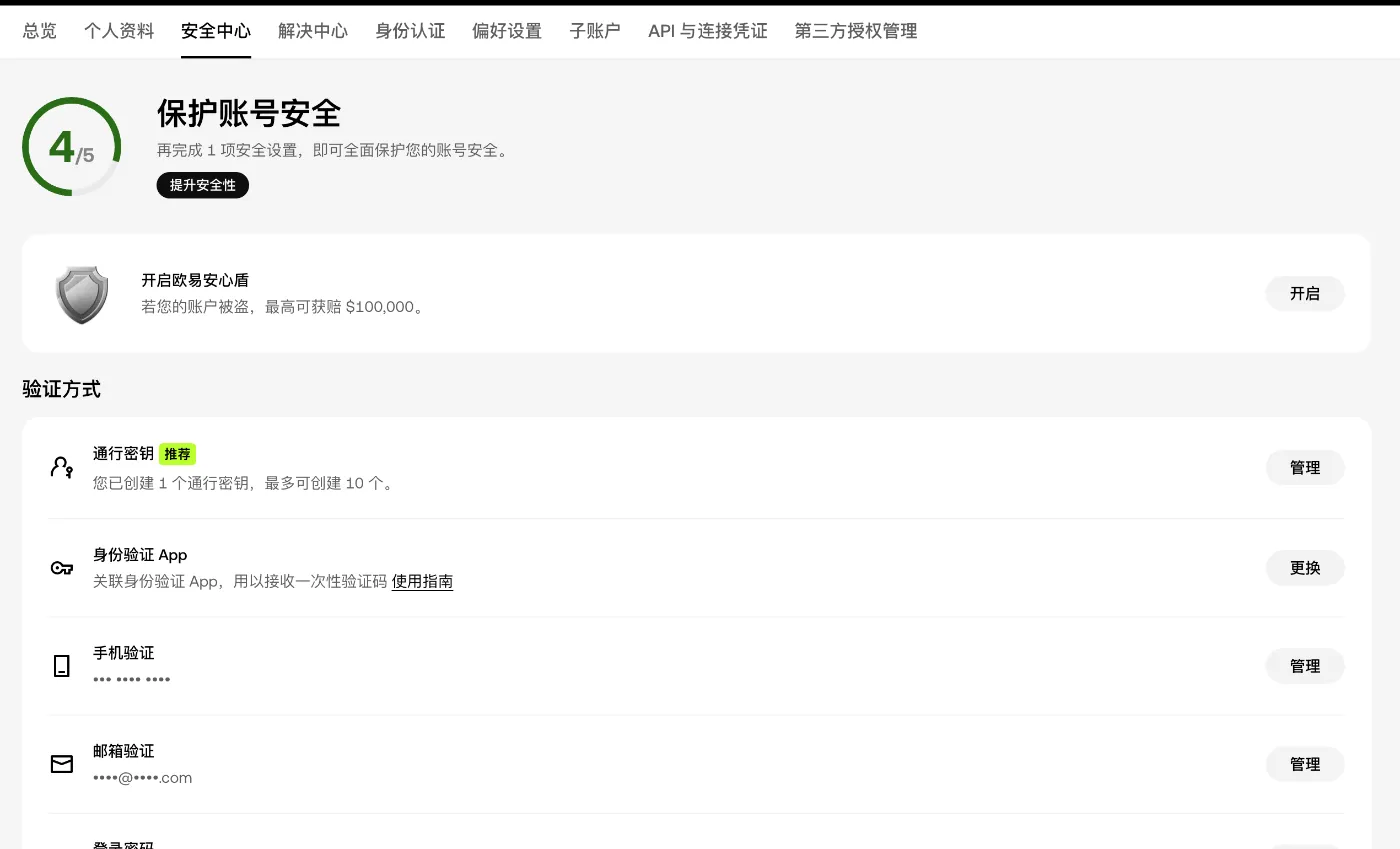The height and width of the screenshot is (849, 1400).
Task: Select the API 与连接凭证 tab
Action: click(708, 31)
